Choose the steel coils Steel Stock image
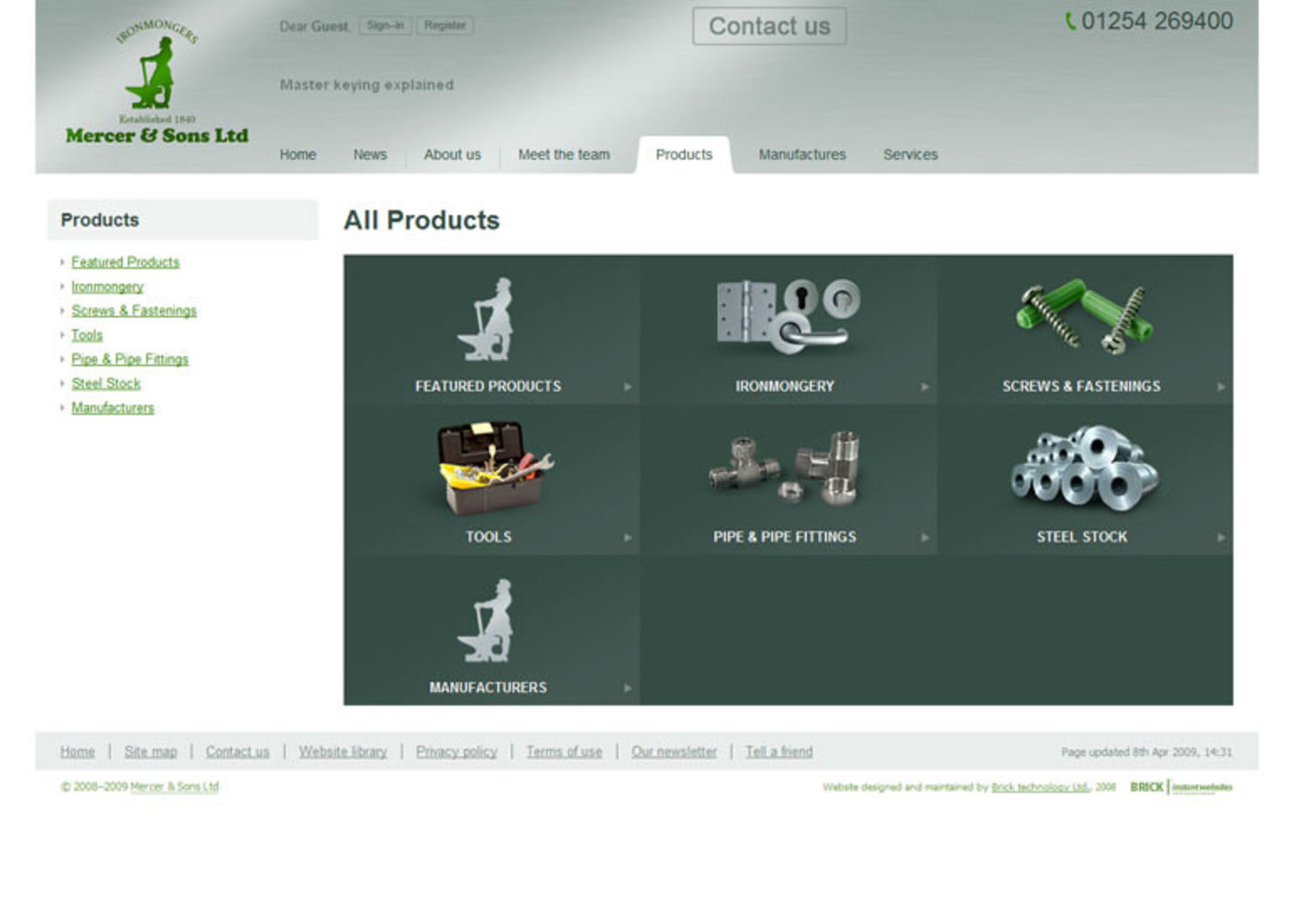 pyautogui.click(x=1082, y=466)
